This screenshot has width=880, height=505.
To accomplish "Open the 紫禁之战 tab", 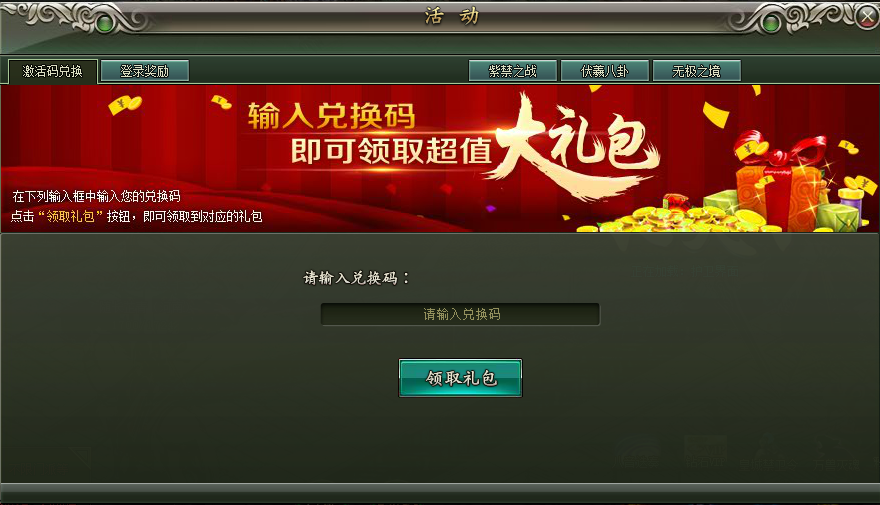I will pos(512,71).
